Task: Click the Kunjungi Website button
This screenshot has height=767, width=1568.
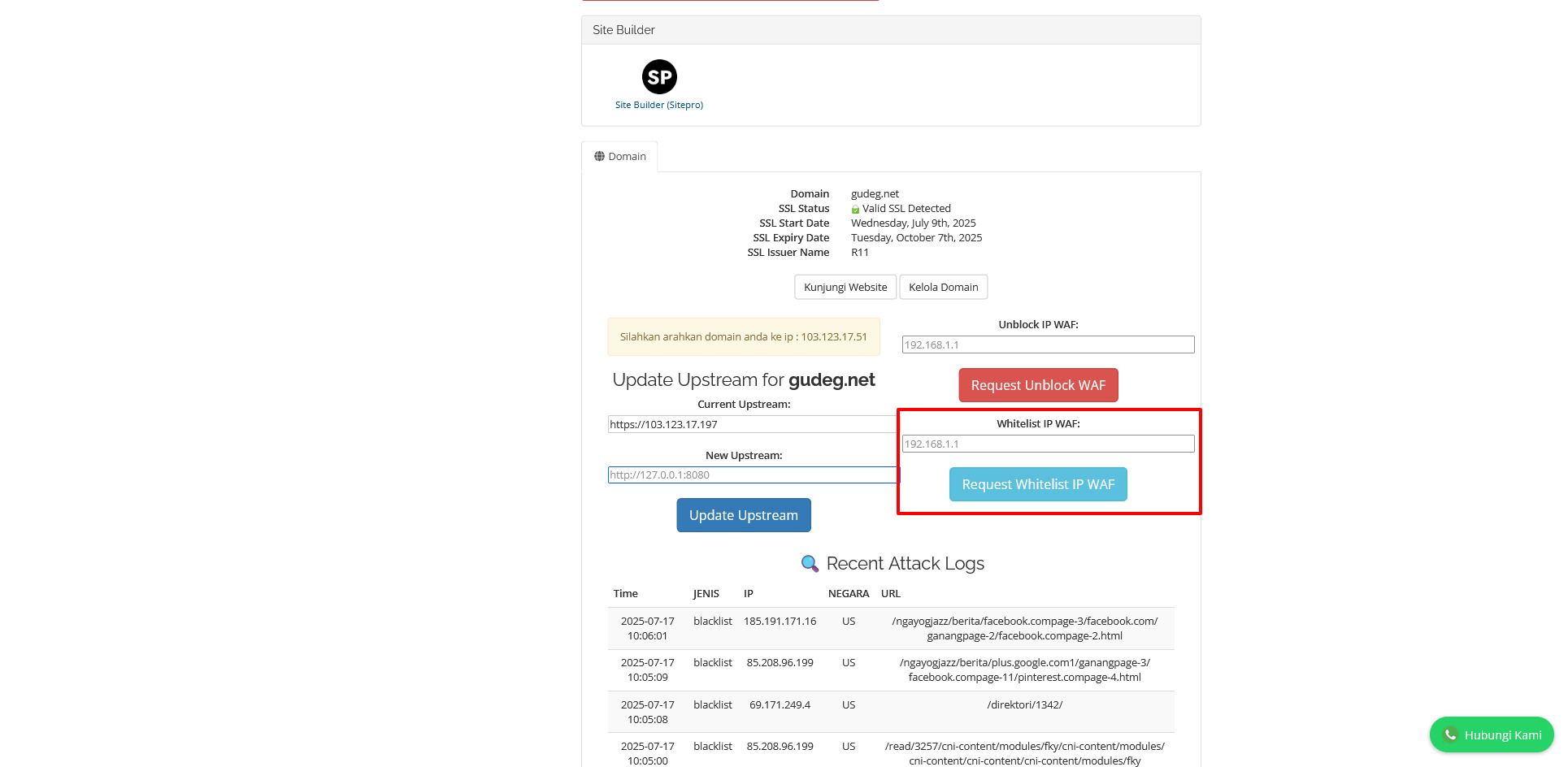Action: (845, 287)
